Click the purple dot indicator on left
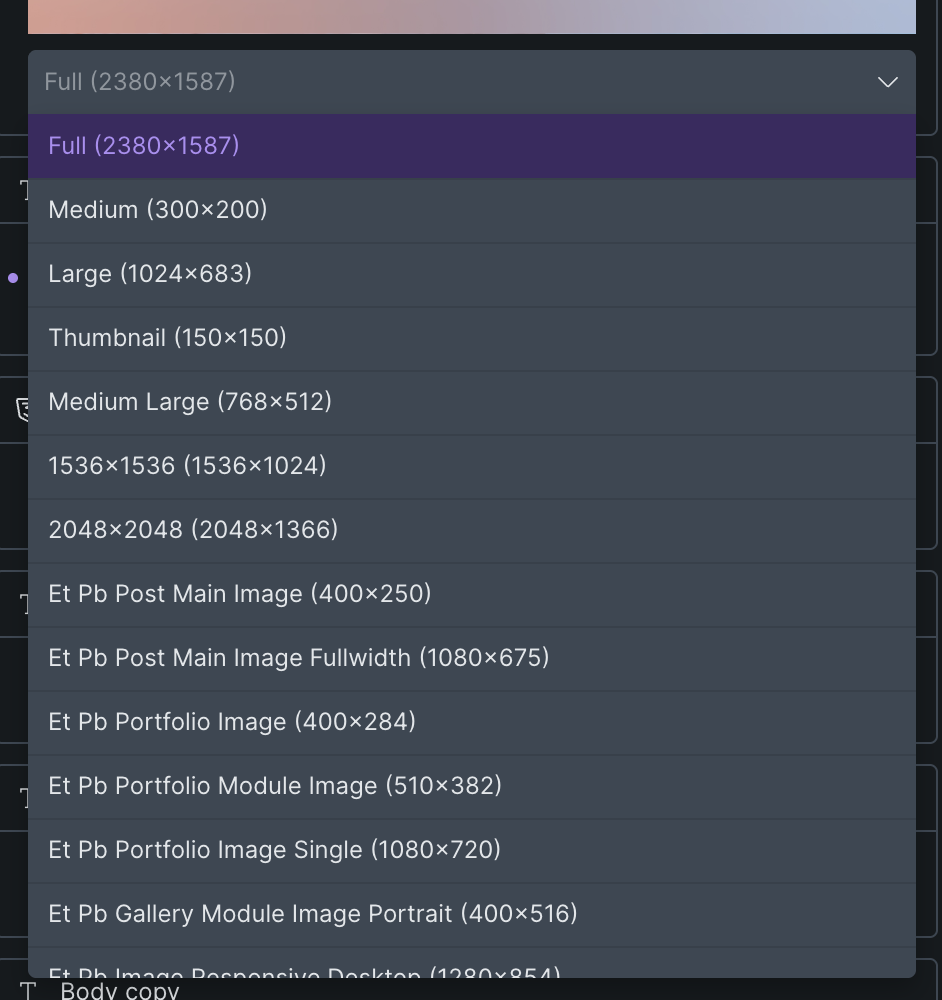This screenshot has height=1000, width=942. 13,278
